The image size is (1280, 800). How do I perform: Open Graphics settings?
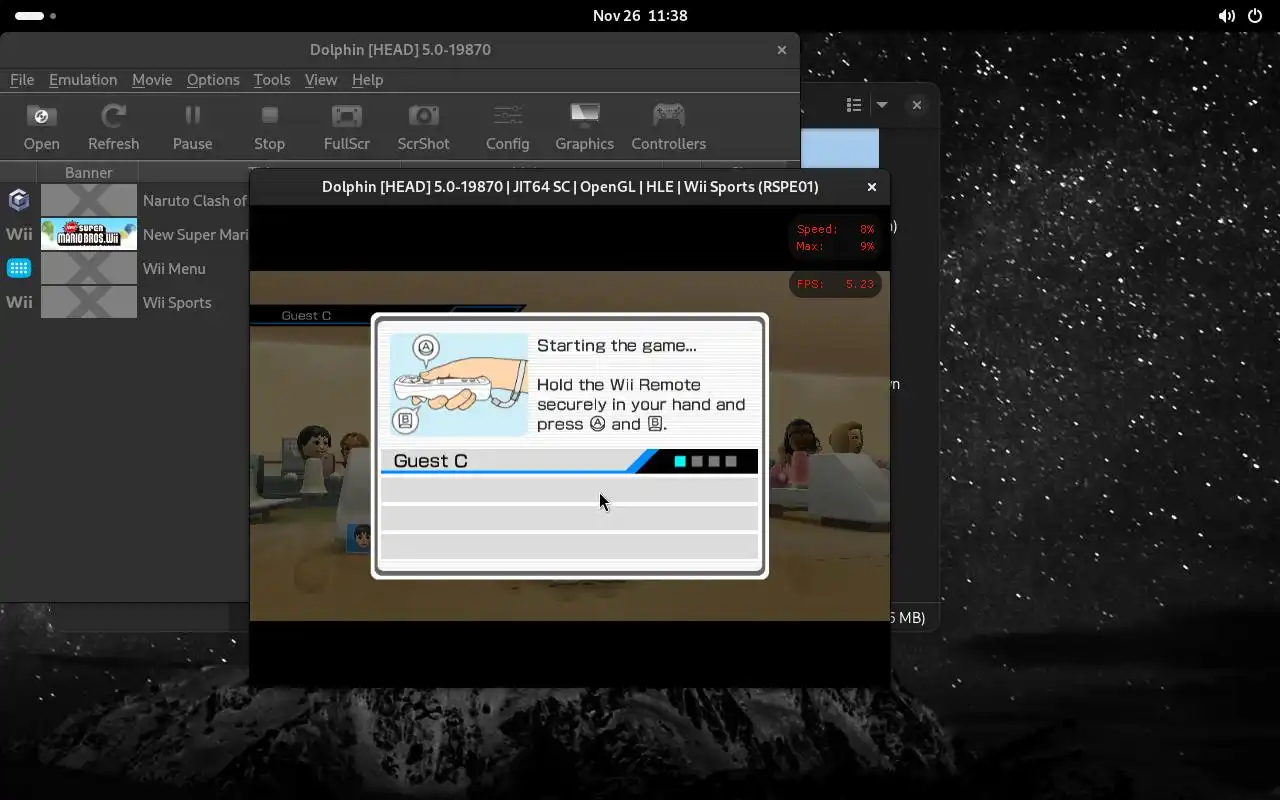[584, 127]
